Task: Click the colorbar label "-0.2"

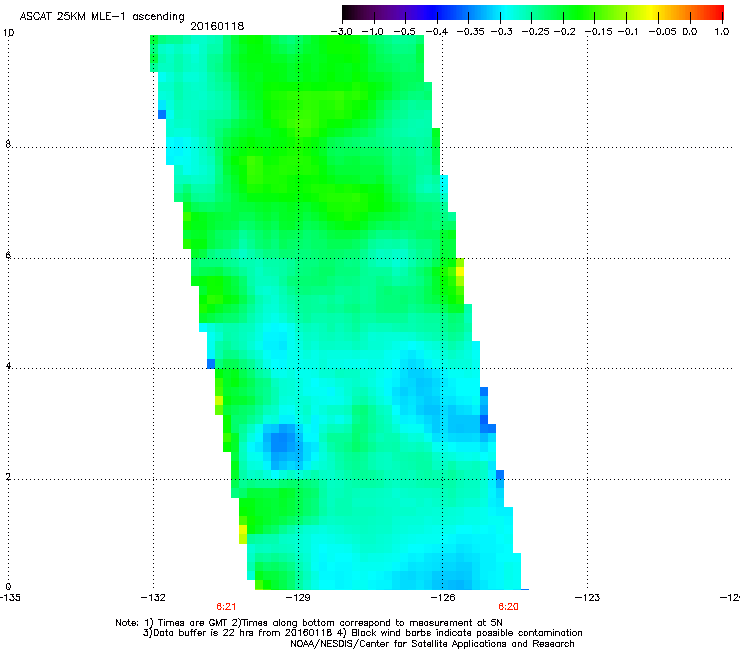Action: [564, 32]
